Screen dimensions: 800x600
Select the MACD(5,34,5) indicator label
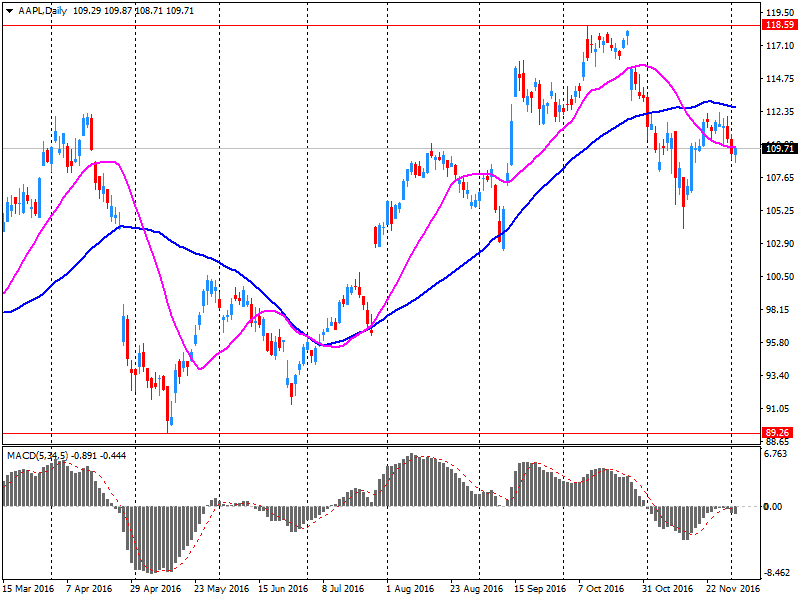(37, 456)
